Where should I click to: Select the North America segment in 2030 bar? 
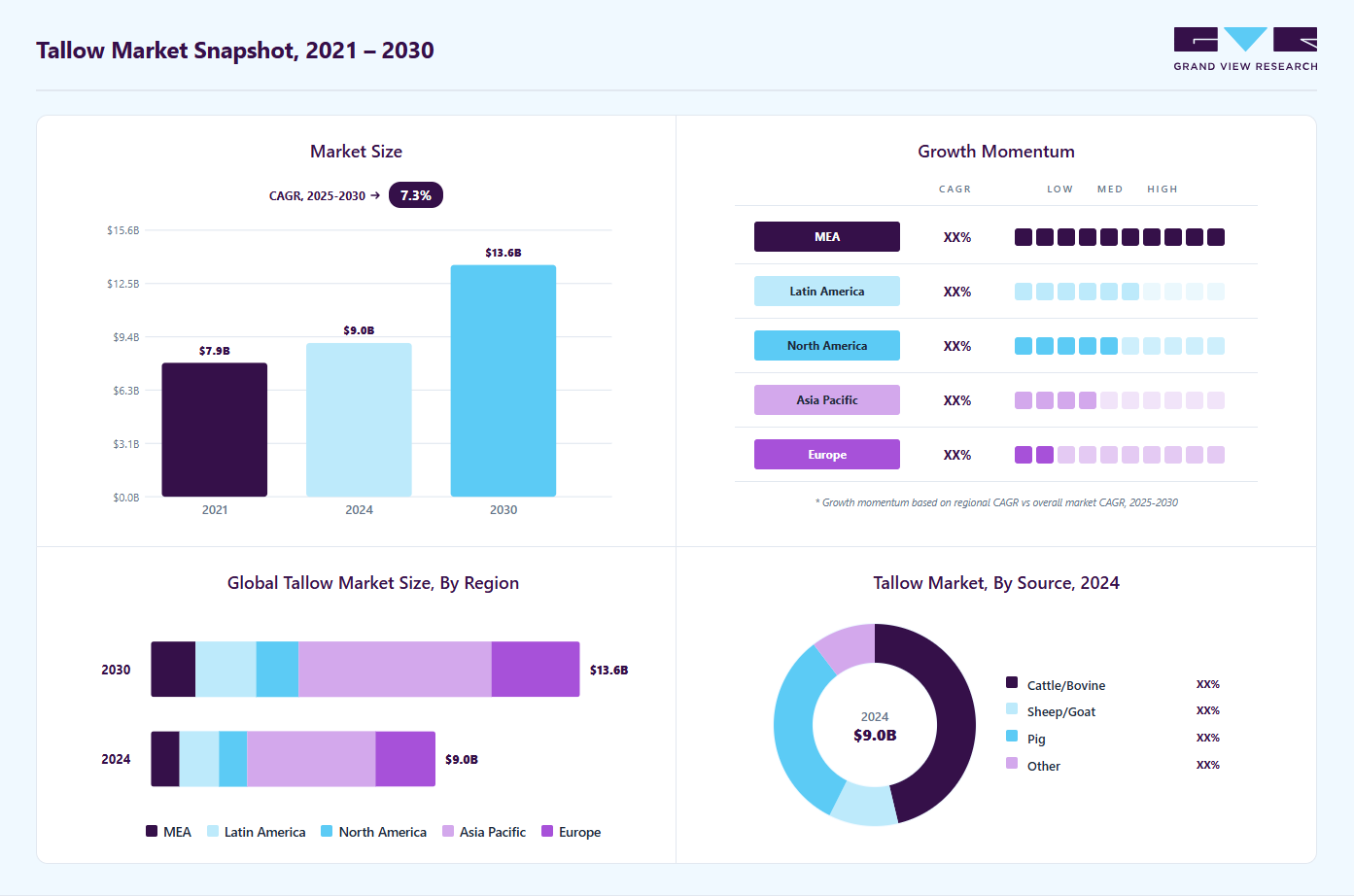pos(277,670)
